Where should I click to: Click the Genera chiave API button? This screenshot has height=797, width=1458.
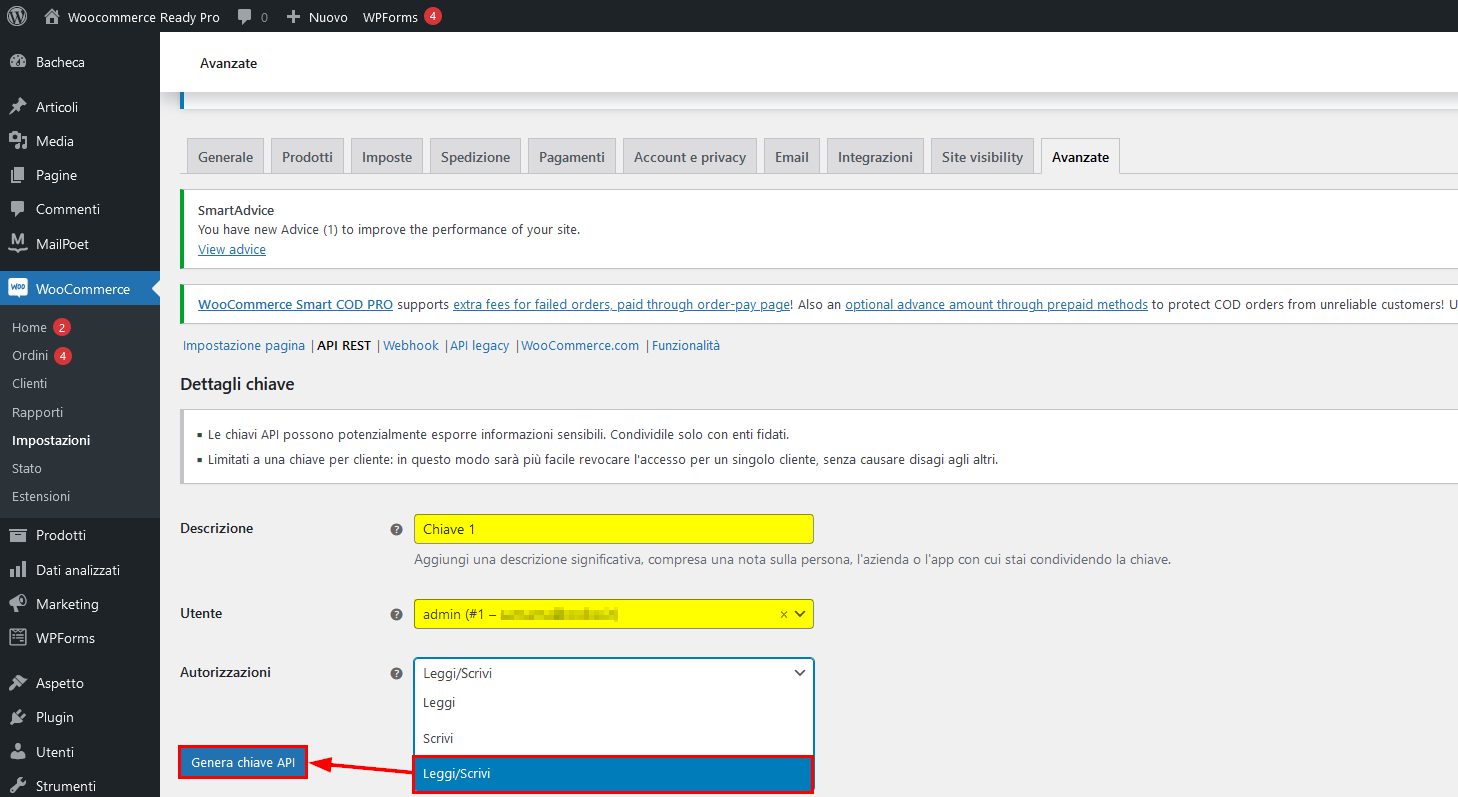coord(243,763)
